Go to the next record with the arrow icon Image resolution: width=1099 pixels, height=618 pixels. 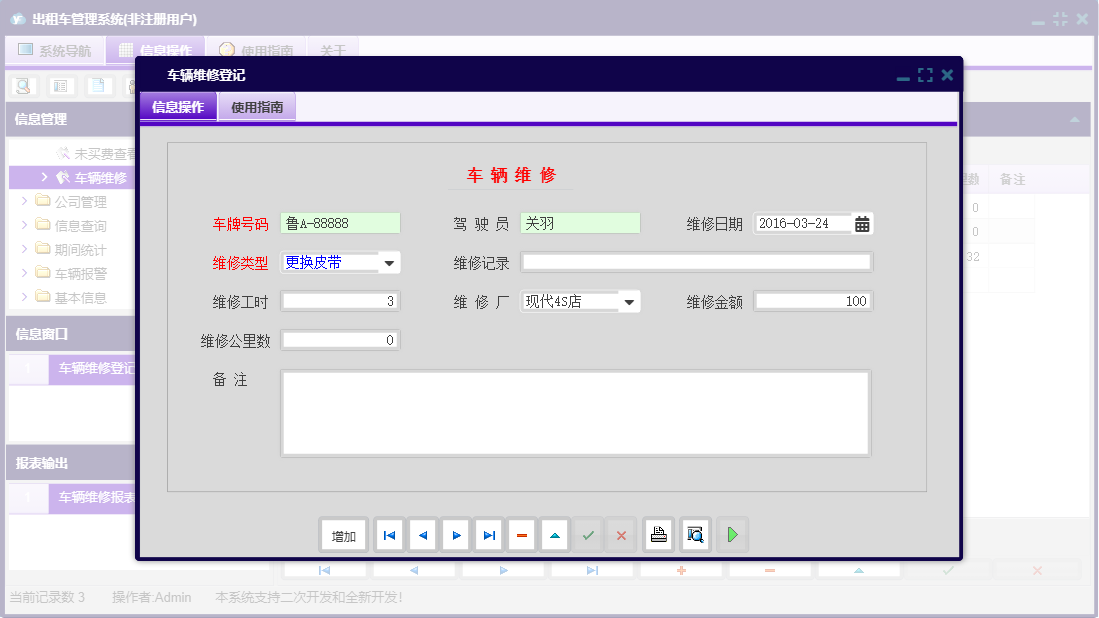(x=455, y=534)
